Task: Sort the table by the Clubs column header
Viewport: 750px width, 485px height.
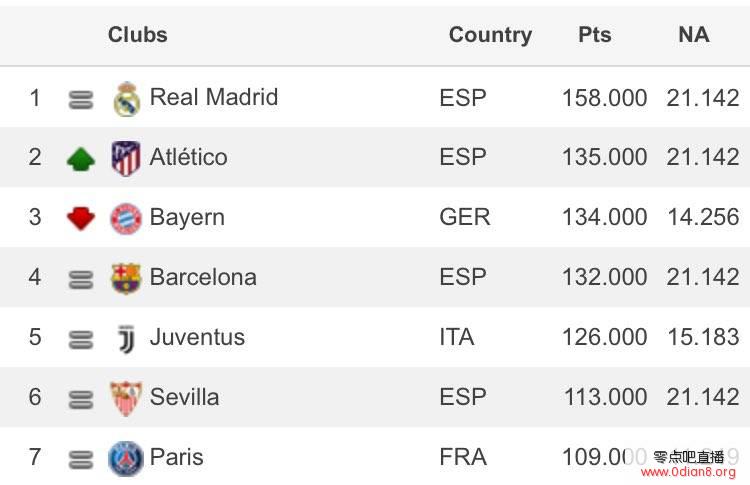Action: (x=138, y=34)
